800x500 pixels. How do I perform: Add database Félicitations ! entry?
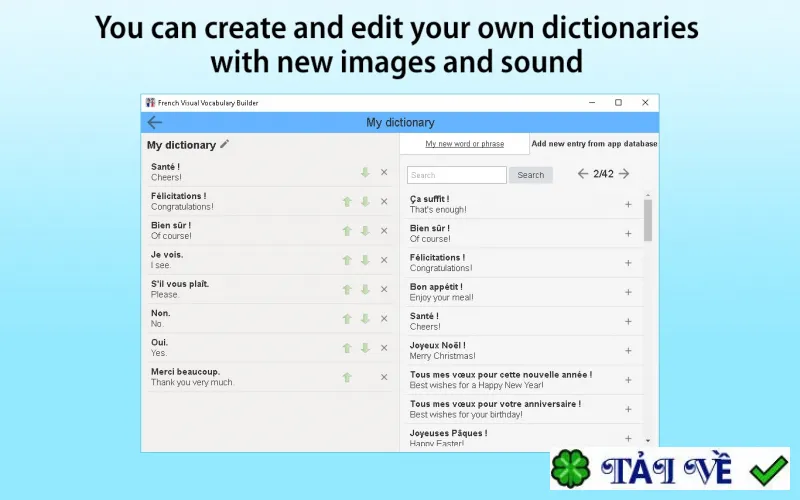(x=628, y=263)
